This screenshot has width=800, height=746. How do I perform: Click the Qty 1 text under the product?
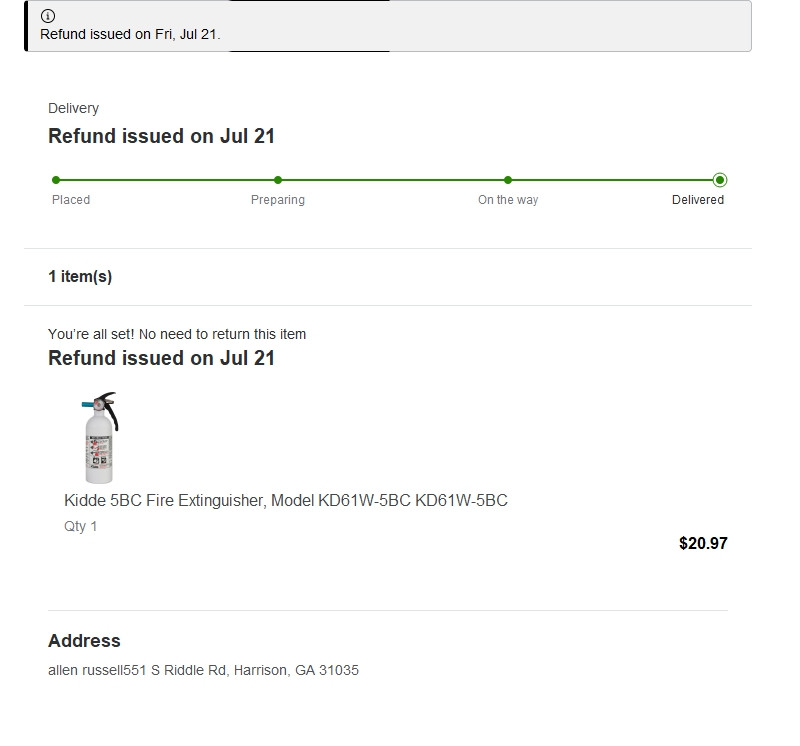[81, 526]
